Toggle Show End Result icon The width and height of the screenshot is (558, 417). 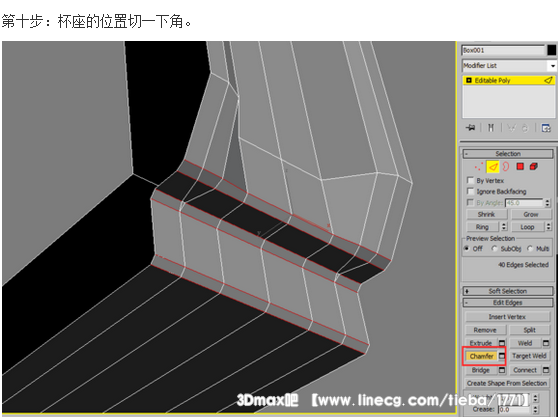491,128
